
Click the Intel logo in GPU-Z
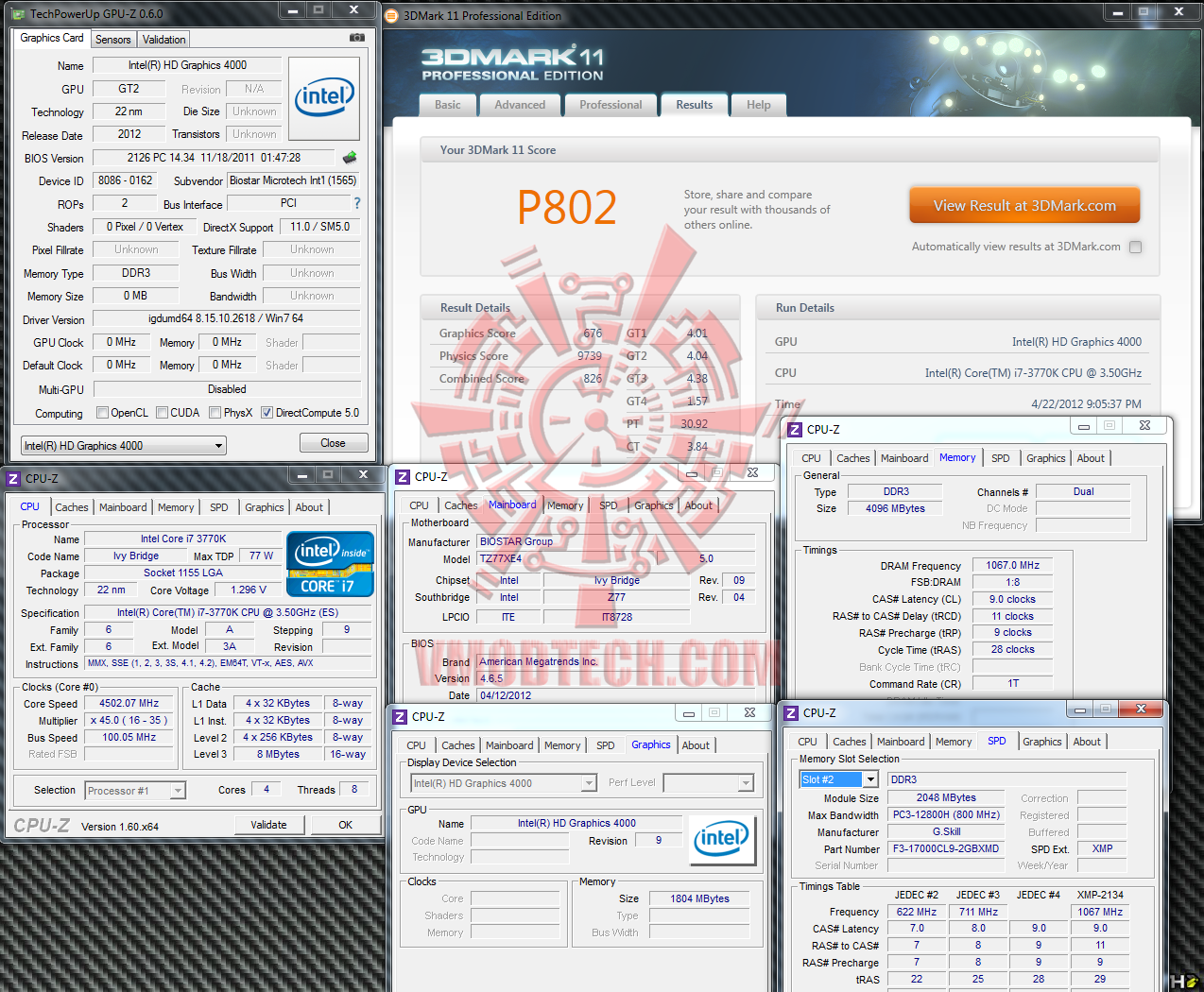tap(323, 98)
